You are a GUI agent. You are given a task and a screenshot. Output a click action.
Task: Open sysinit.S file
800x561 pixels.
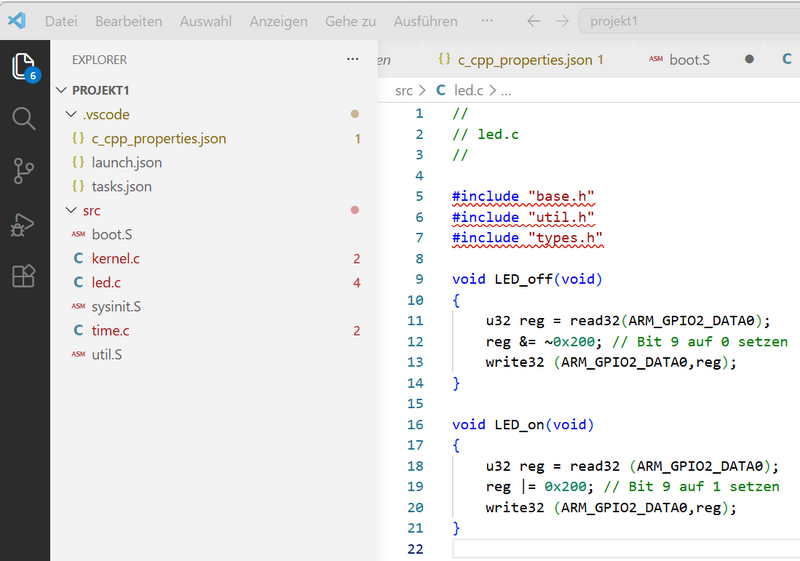[116, 307]
